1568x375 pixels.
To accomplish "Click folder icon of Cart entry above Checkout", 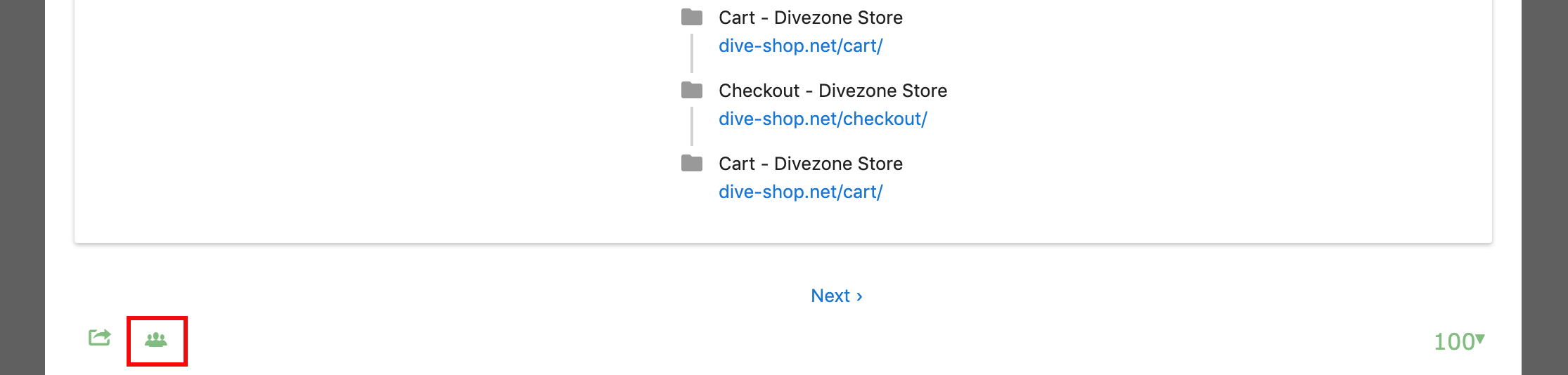I will click(x=692, y=18).
